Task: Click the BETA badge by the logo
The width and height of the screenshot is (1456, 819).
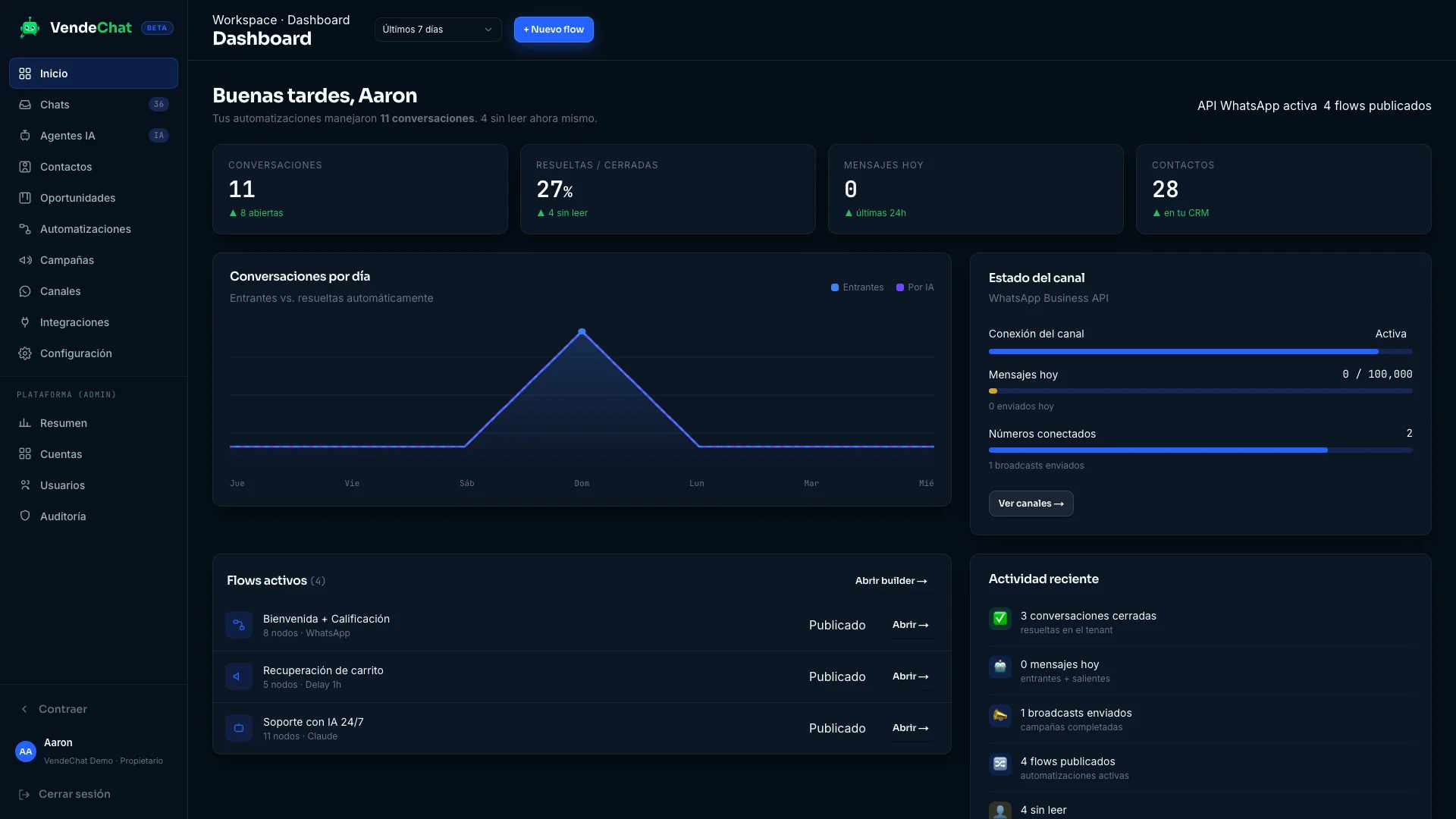Action: (157, 28)
